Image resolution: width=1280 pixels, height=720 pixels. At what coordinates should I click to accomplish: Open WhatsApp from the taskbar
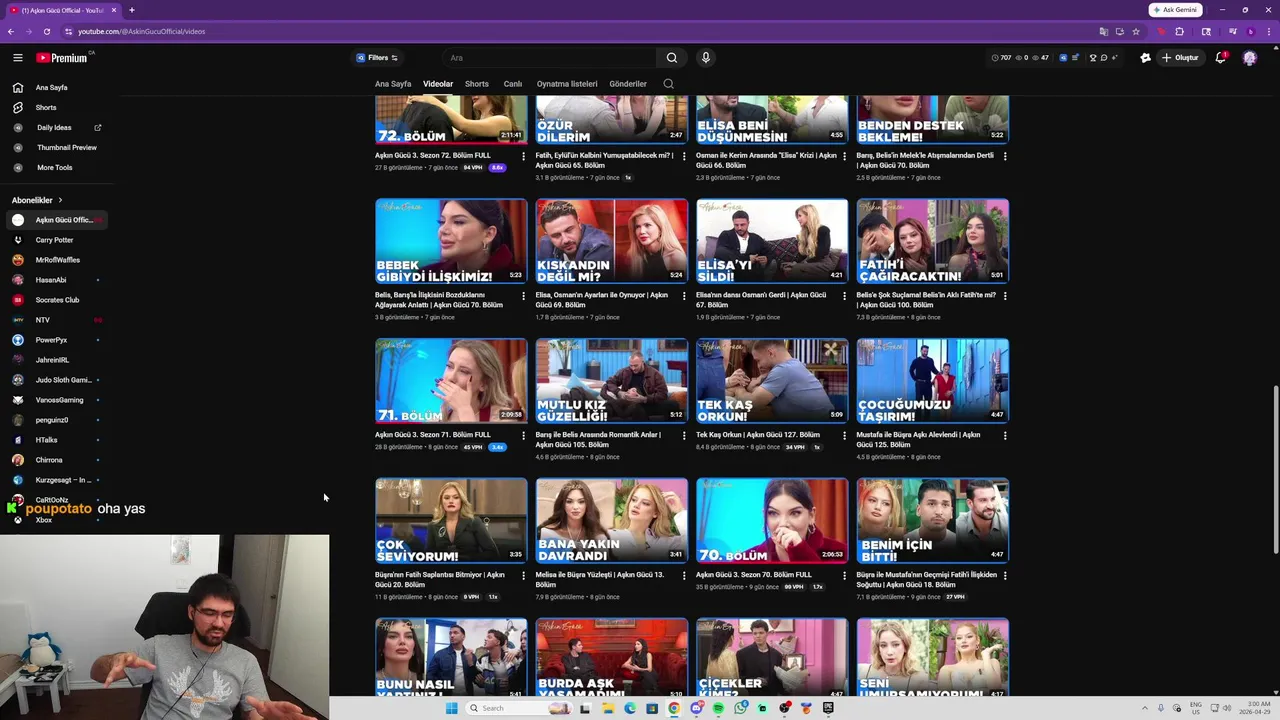740,708
